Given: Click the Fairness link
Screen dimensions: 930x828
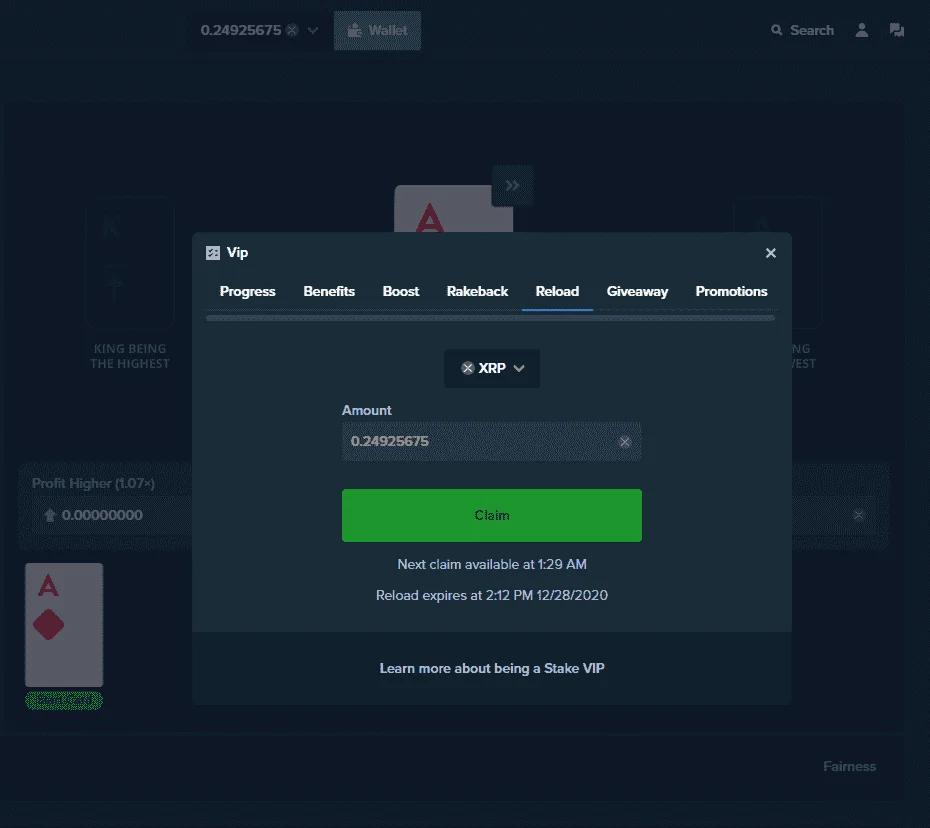Looking at the screenshot, I should coord(849,766).
